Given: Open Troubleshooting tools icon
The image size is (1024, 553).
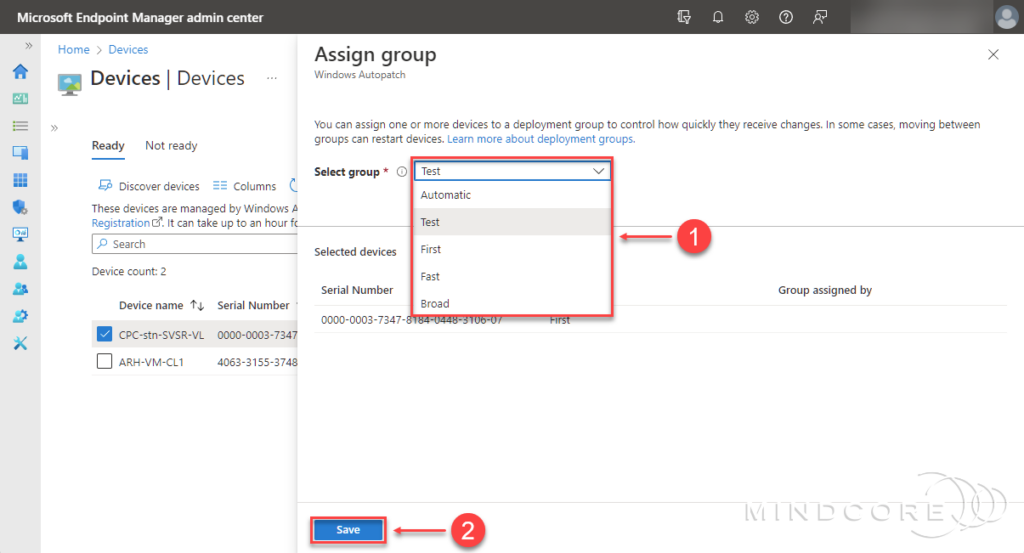Looking at the screenshot, I should pyautogui.click(x=20, y=343).
